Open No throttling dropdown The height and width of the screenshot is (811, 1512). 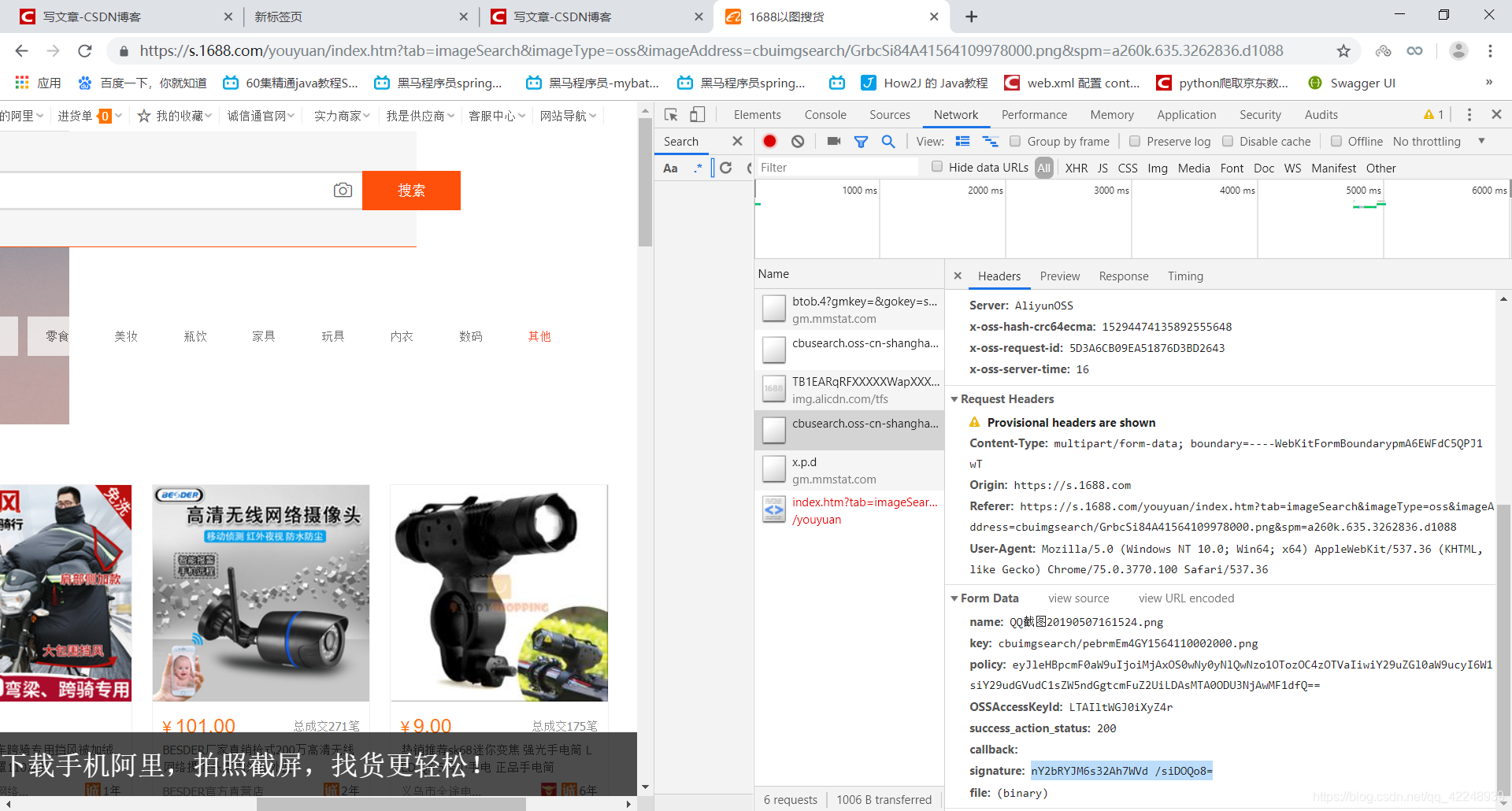pos(1439,141)
